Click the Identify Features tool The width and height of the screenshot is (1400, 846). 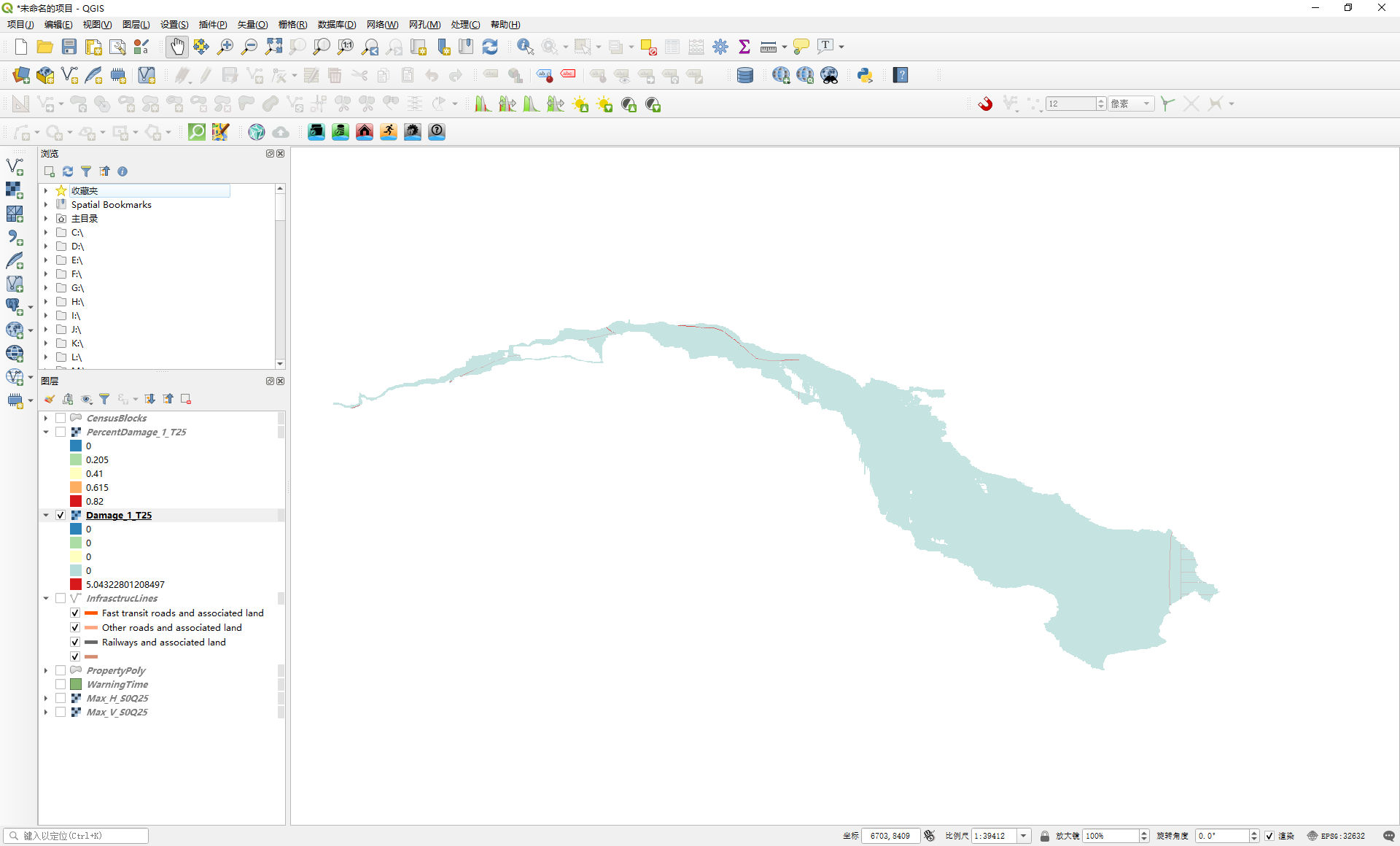point(525,47)
